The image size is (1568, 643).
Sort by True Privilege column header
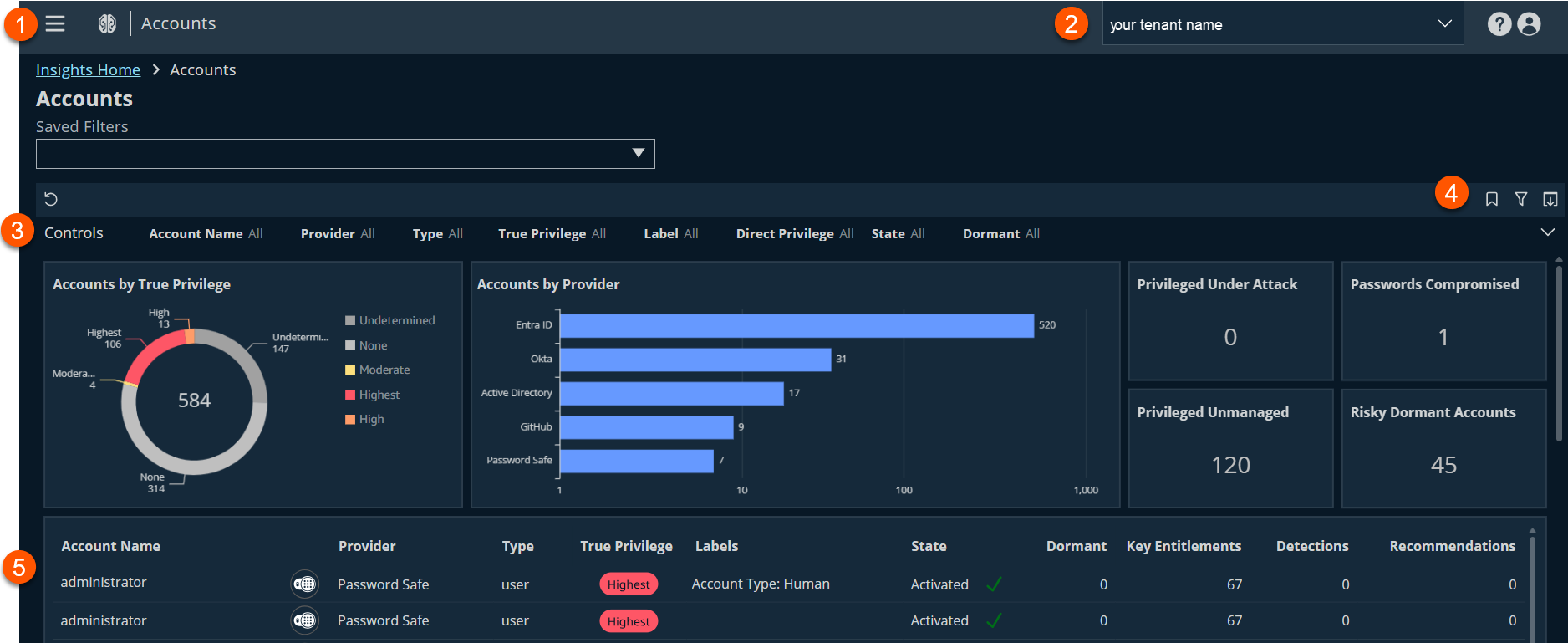[626, 546]
